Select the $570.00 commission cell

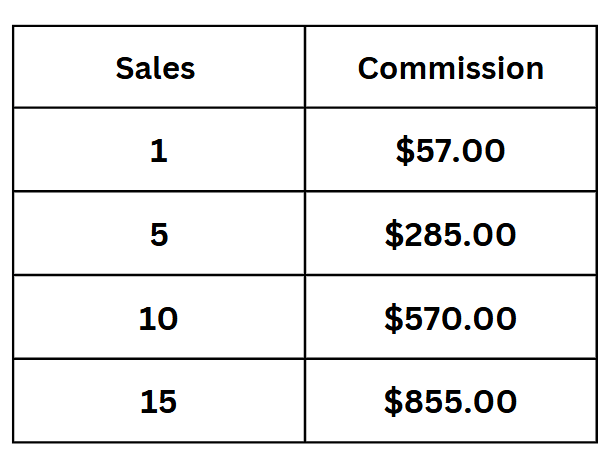[x=450, y=318]
